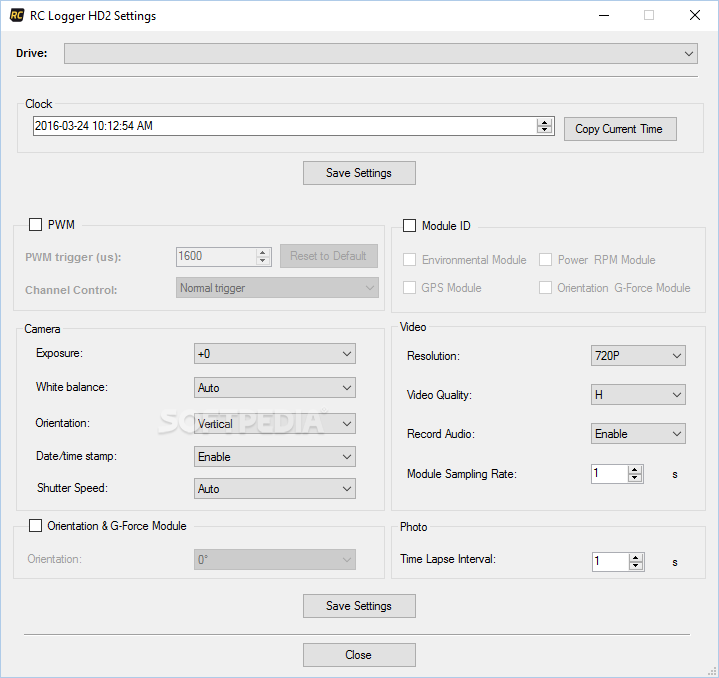Click the Module Sampling Rate value field
This screenshot has height=678, width=719.
tap(609, 474)
